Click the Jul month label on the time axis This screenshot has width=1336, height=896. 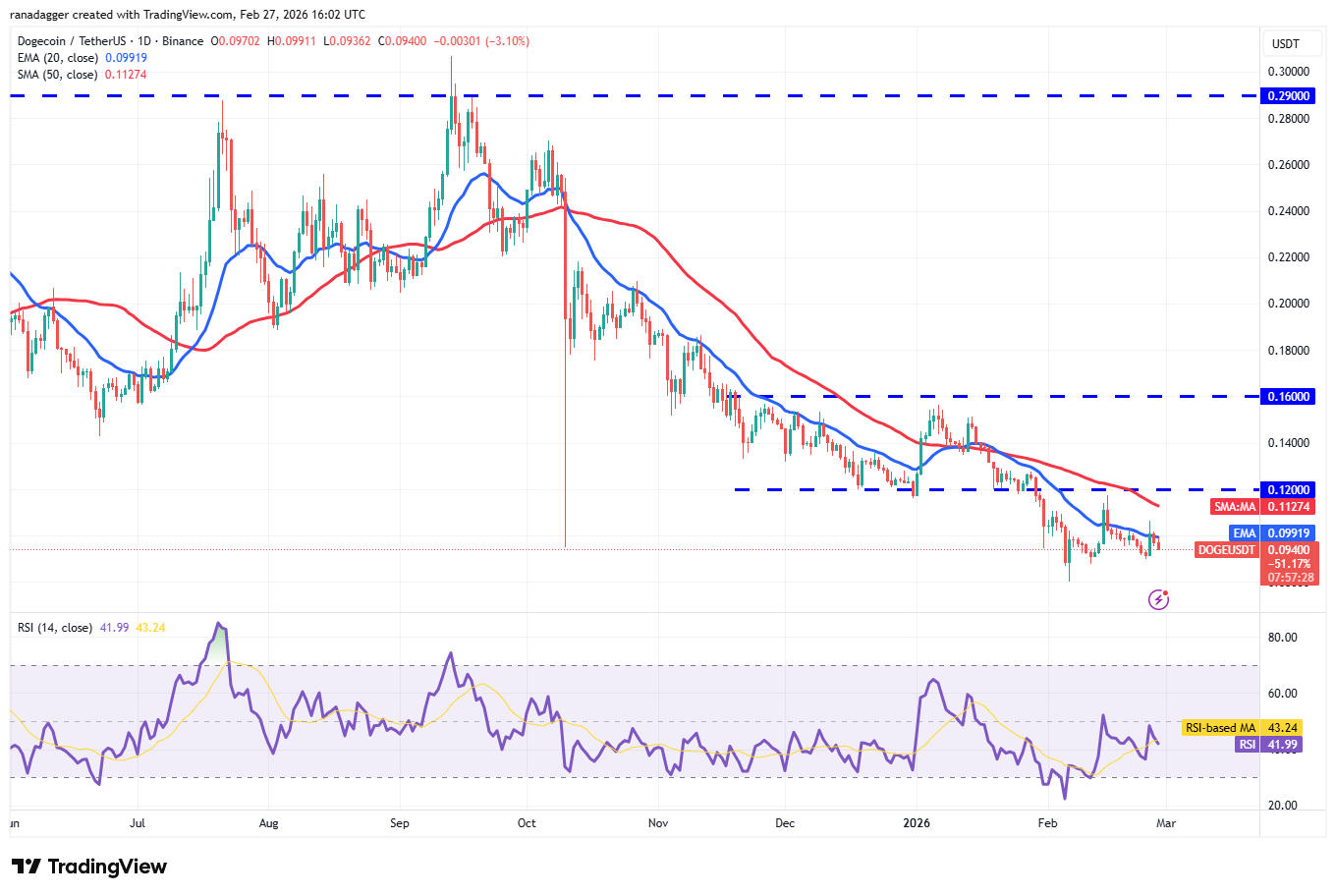pyautogui.click(x=137, y=823)
